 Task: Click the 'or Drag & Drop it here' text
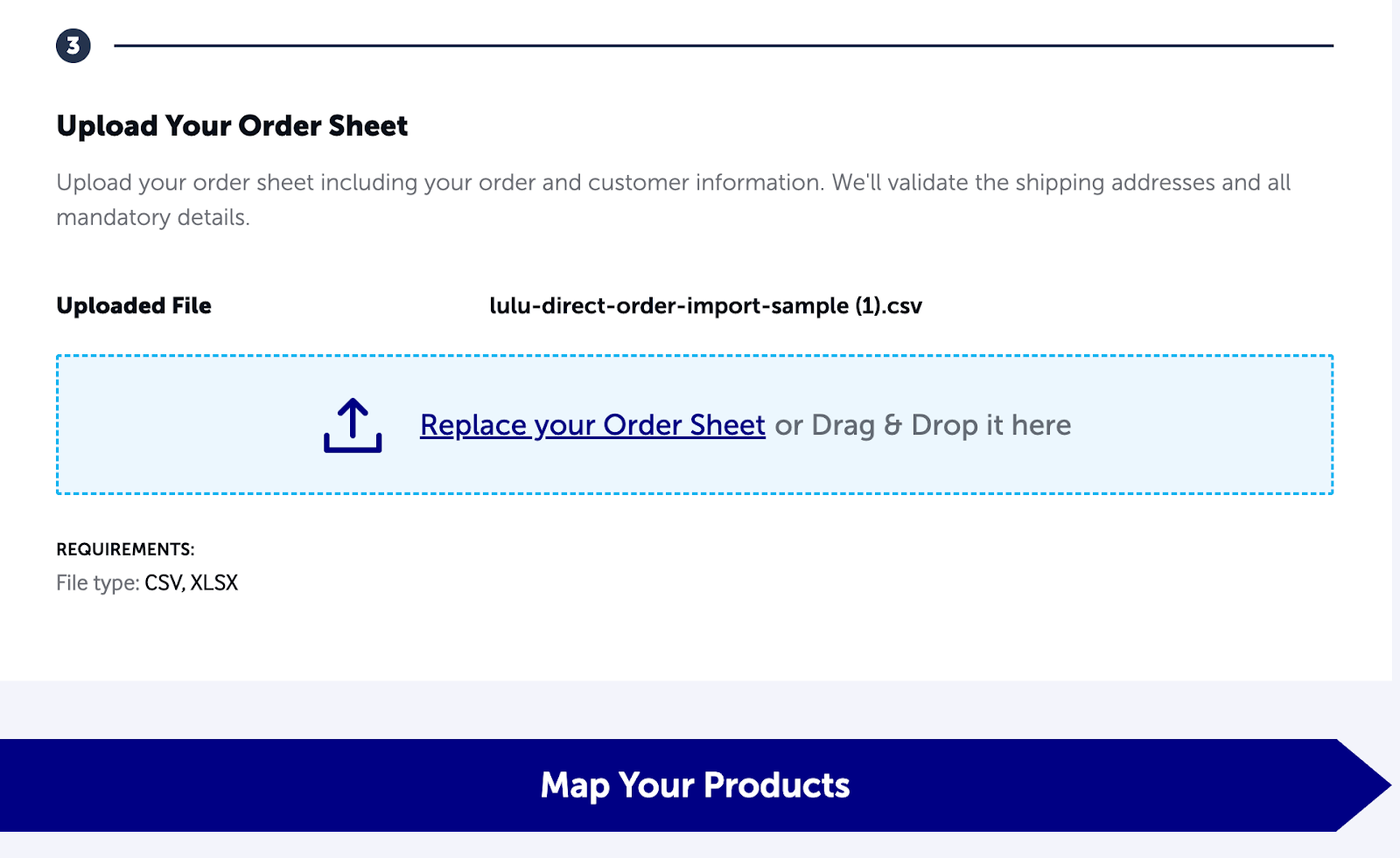coord(923,425)
